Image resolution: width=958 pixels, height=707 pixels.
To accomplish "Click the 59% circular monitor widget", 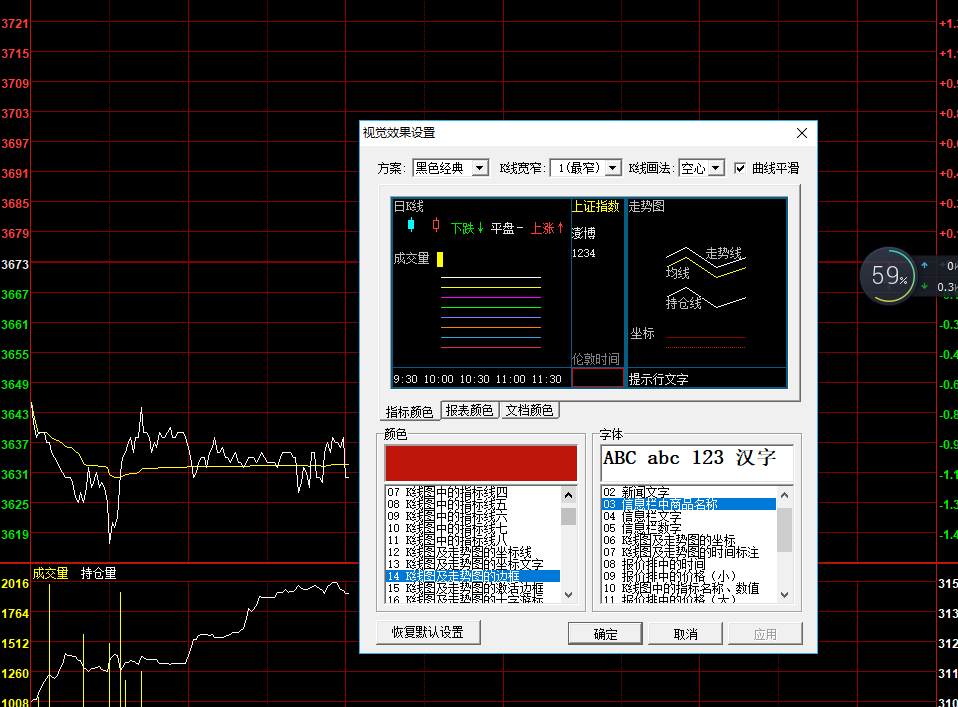I will (887, 275).
